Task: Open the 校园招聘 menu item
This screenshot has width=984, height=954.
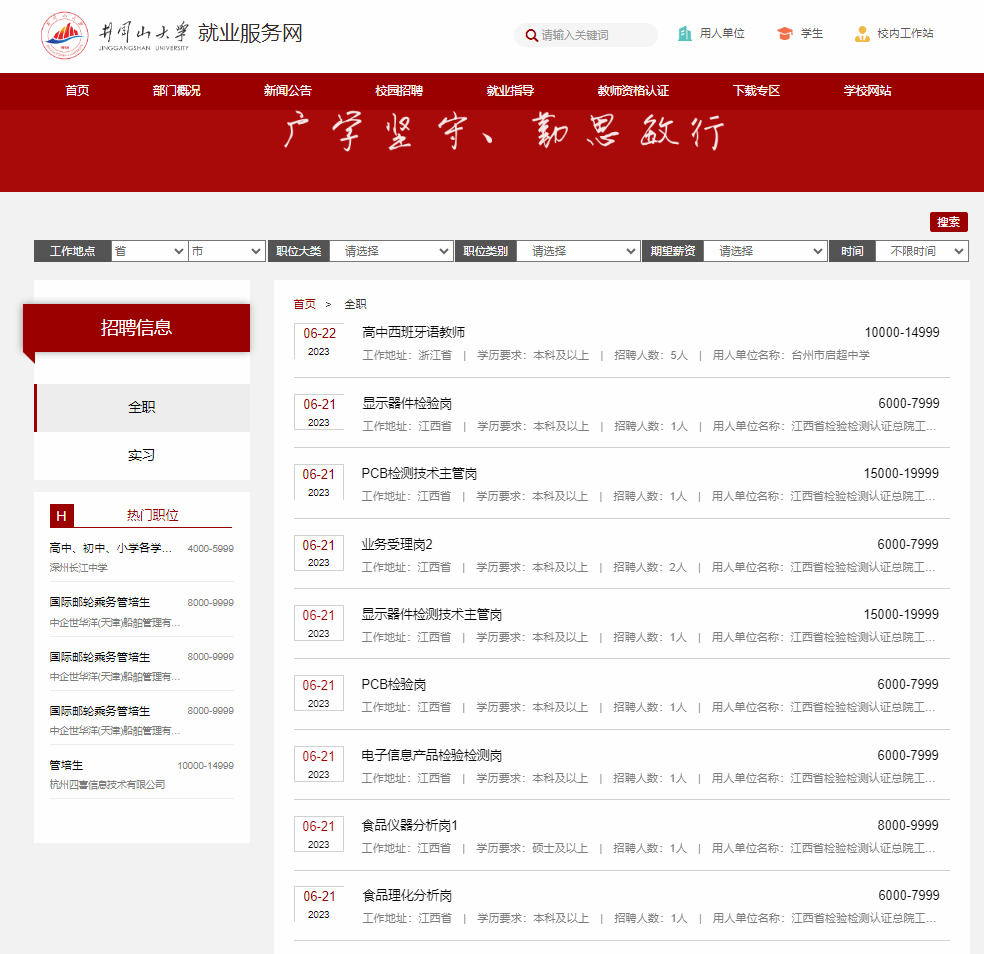Action: [399, 91]
